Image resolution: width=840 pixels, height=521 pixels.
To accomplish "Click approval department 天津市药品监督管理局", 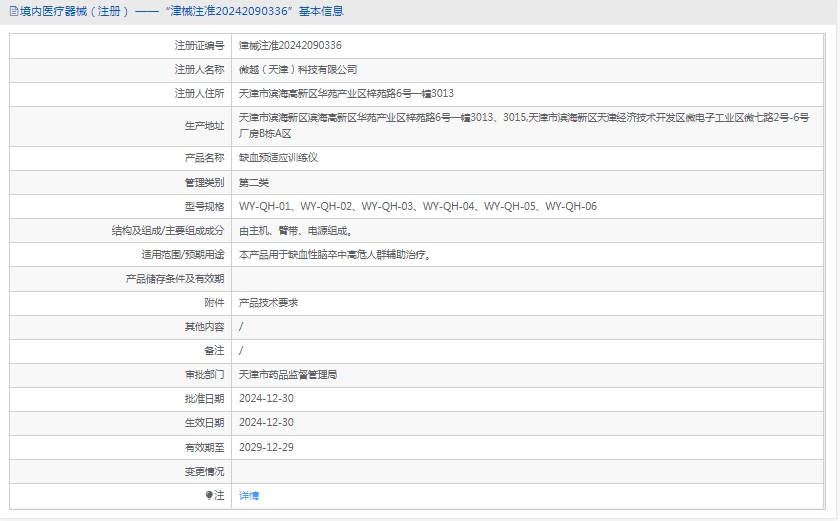I will 288,374.
